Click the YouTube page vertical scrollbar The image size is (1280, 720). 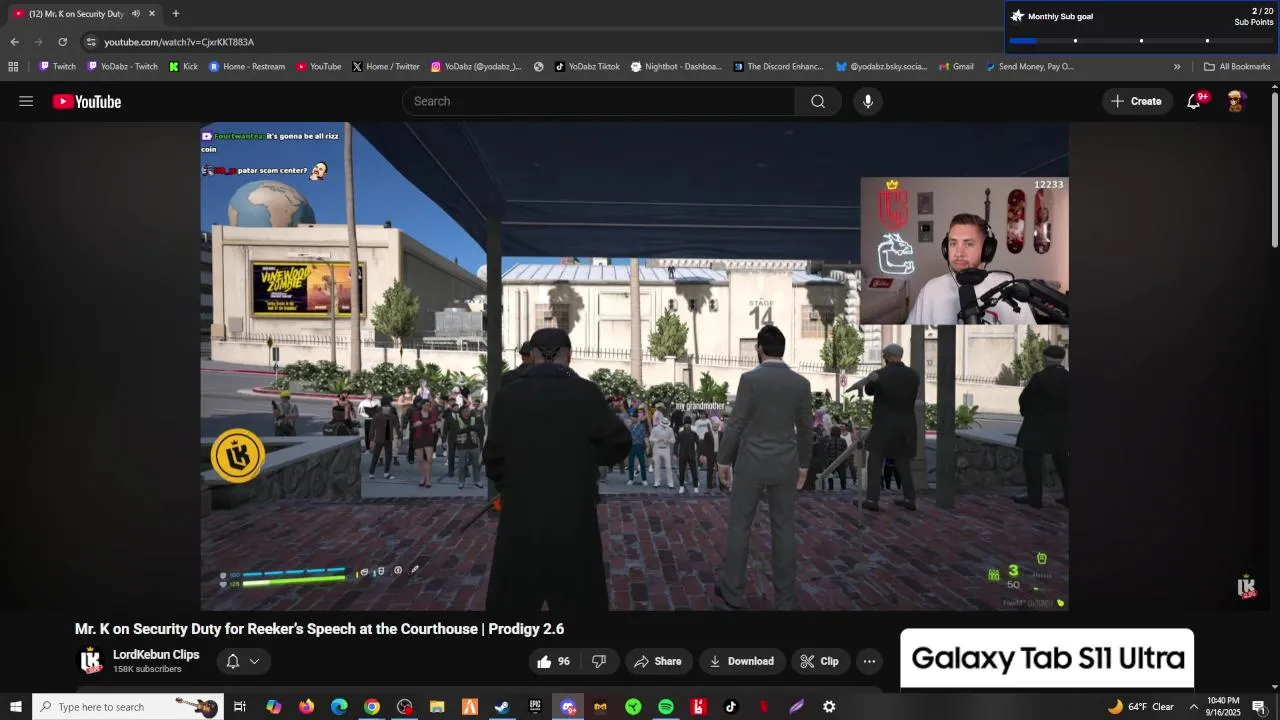click(x=1275, y=168)
